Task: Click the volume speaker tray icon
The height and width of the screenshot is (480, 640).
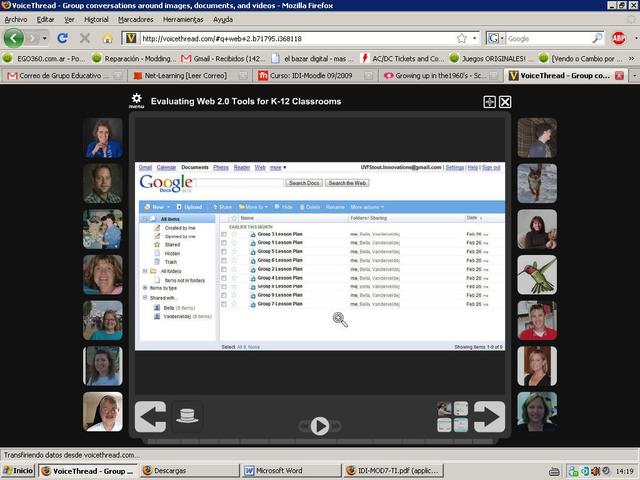Action: coord(596,471)
